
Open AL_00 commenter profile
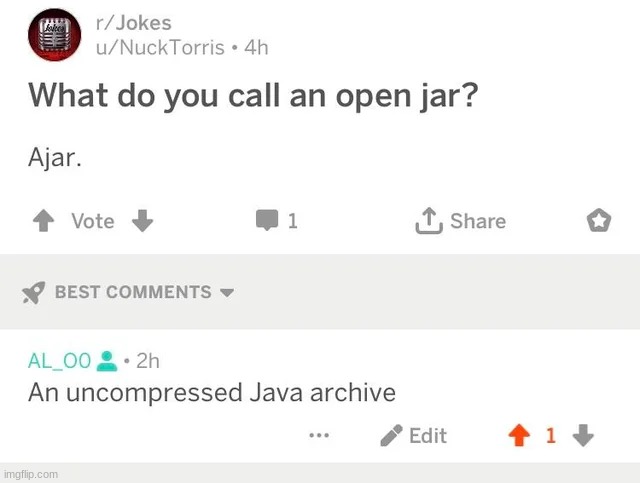coord(59,360)
